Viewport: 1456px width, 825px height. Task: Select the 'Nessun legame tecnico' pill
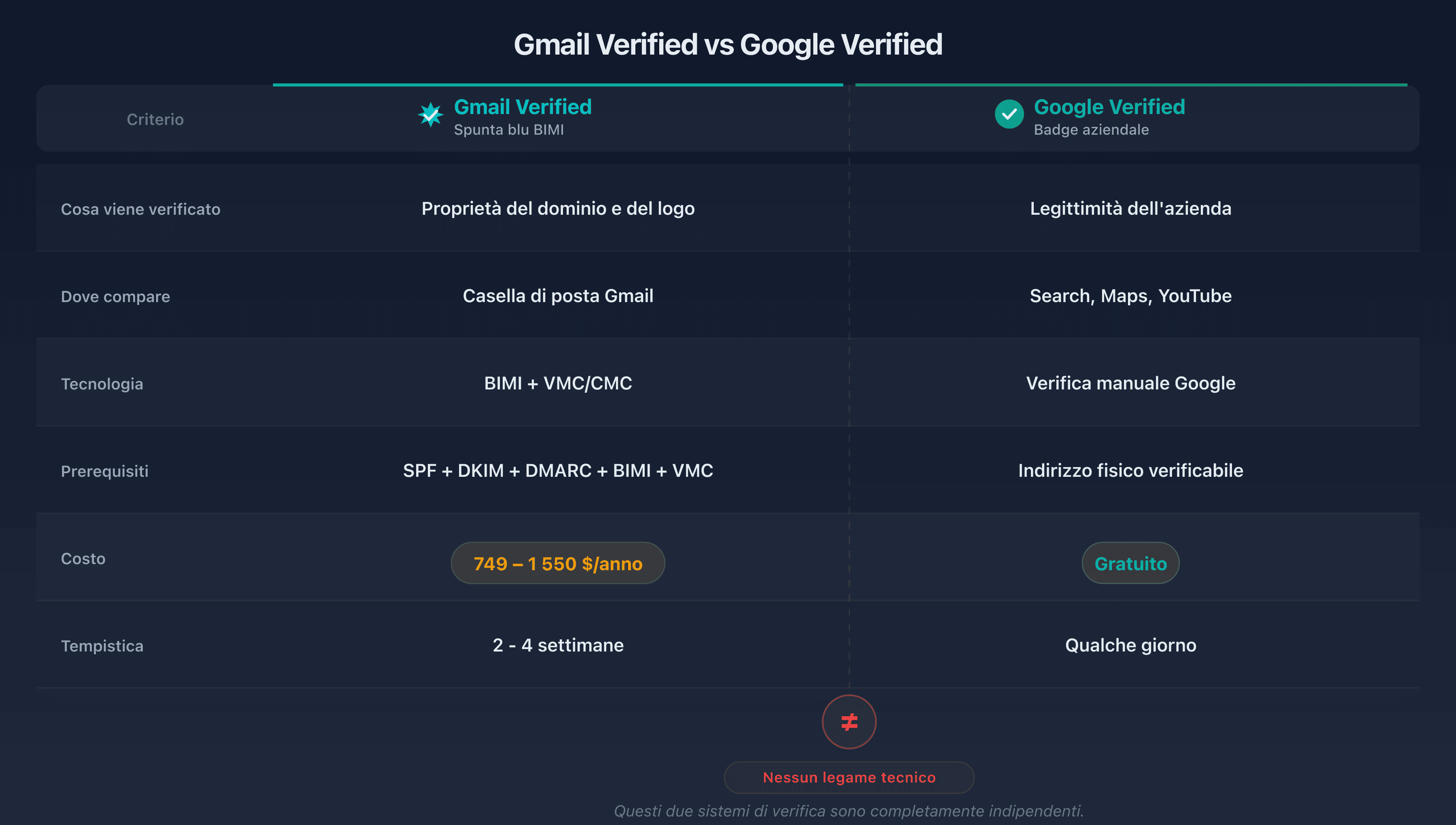click(x=849, y=777)
